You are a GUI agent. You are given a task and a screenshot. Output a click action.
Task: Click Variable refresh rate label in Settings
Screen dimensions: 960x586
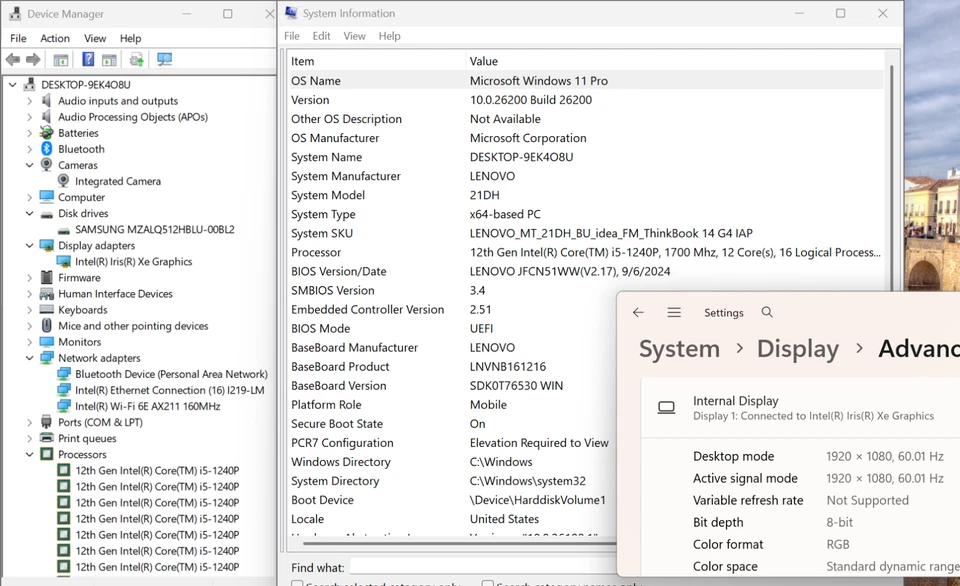click(748, 500)
